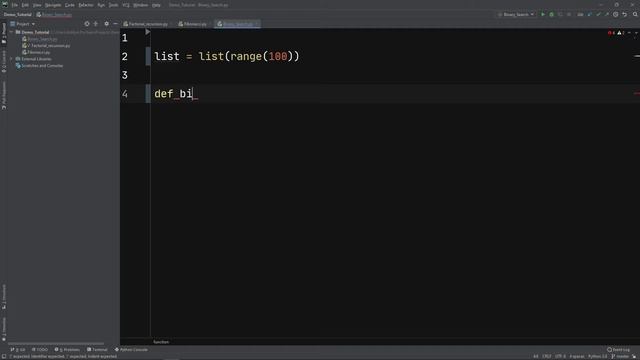The image size is (640, 360).
Task: Open the View menu
Action: [37, 5]
